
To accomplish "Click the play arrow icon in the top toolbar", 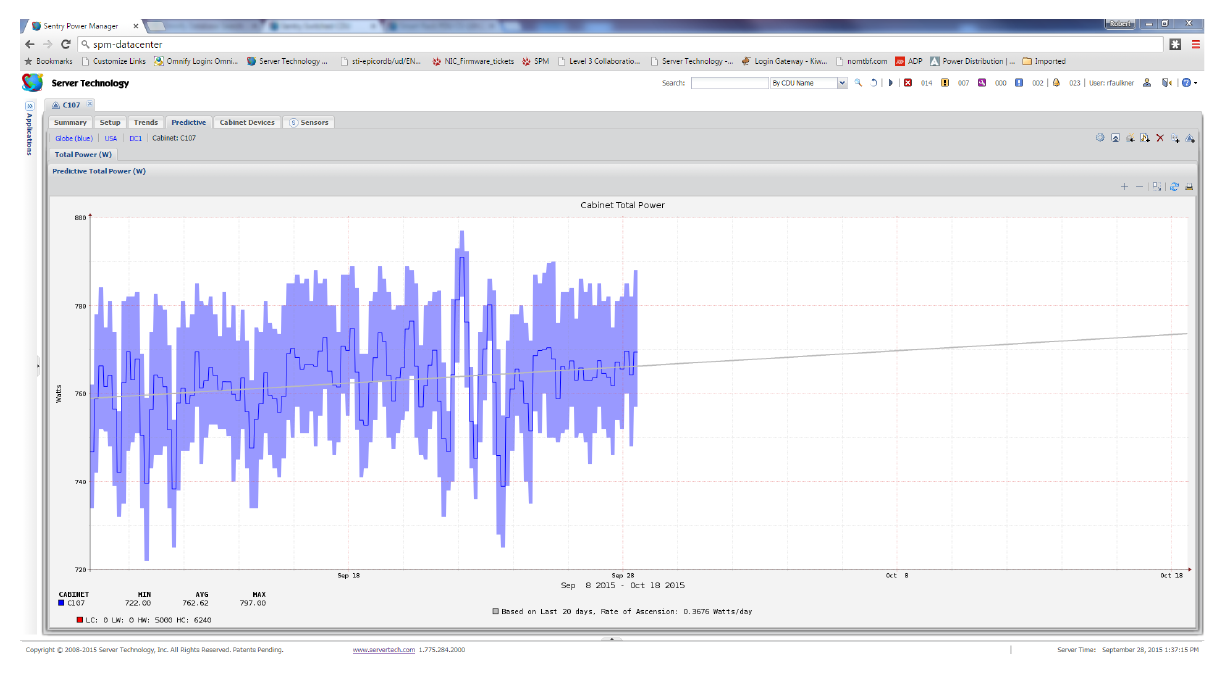I will 891,83.
